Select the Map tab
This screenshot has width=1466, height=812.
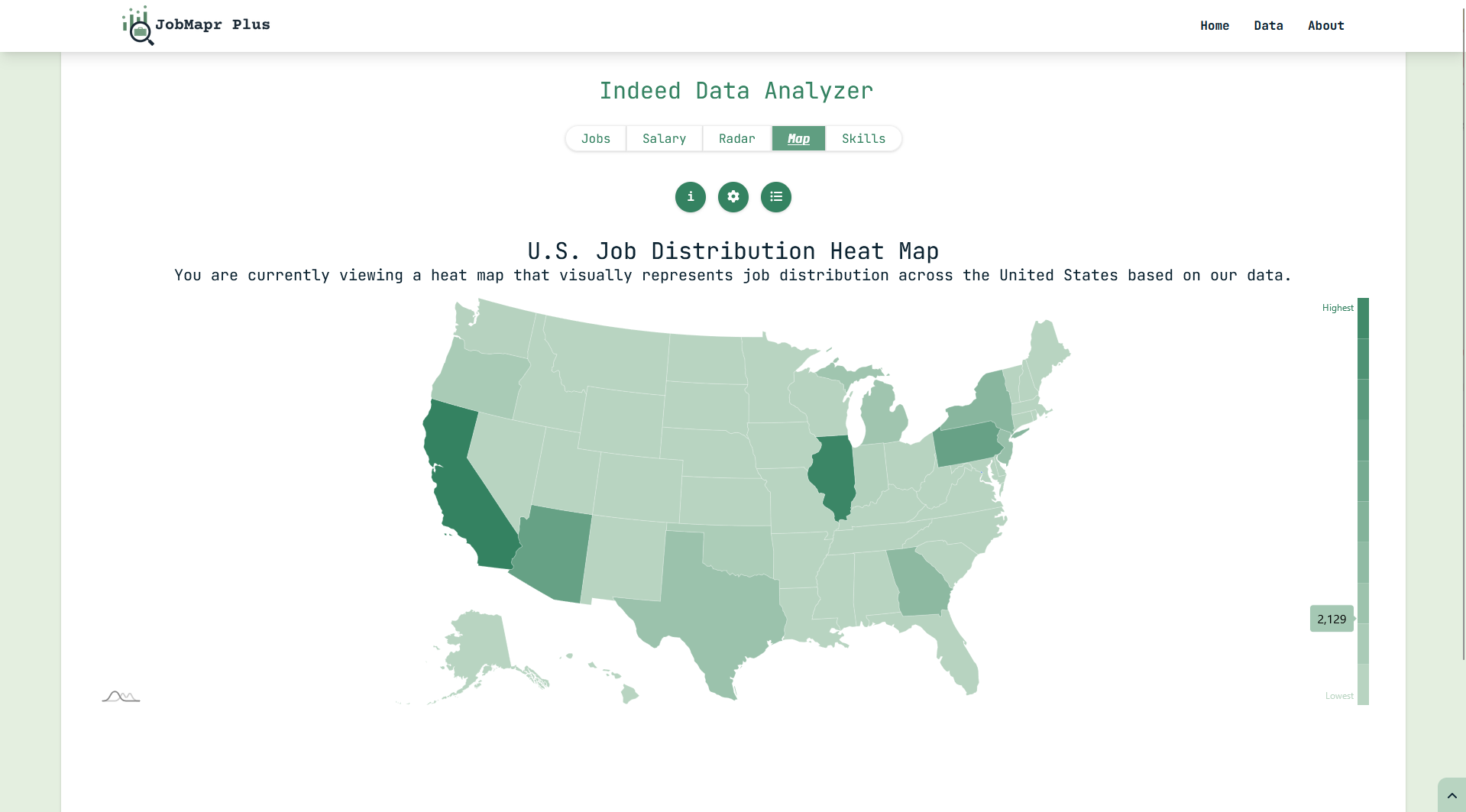pos(798,138)
